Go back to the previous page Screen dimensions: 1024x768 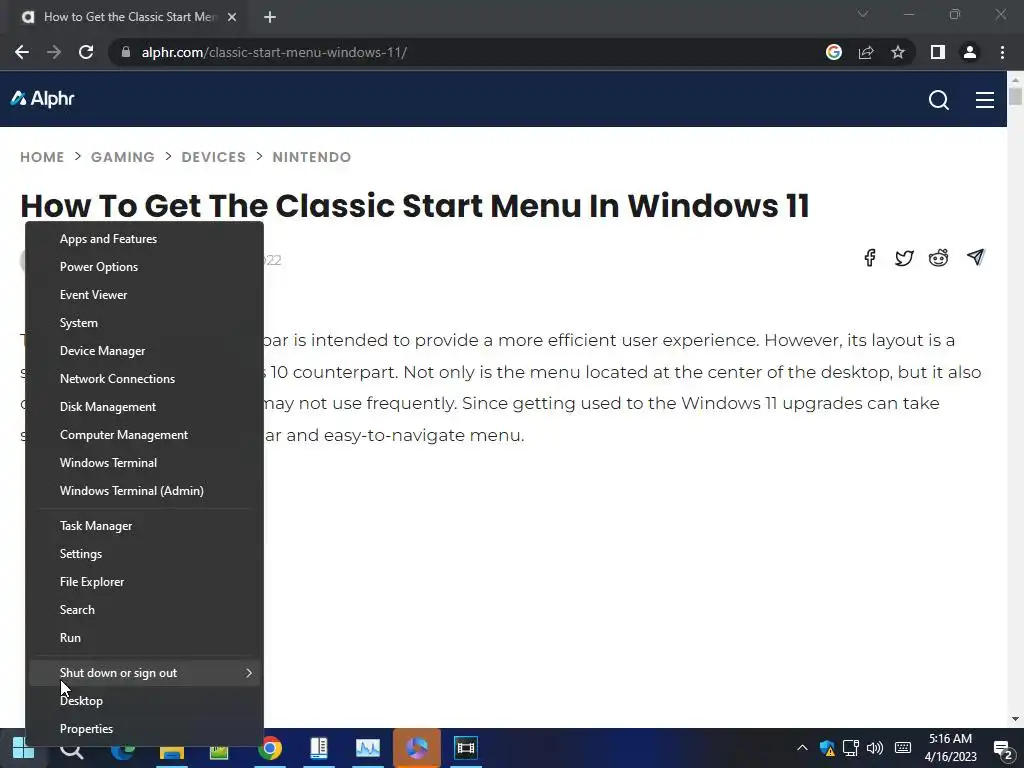click(22, 52)
